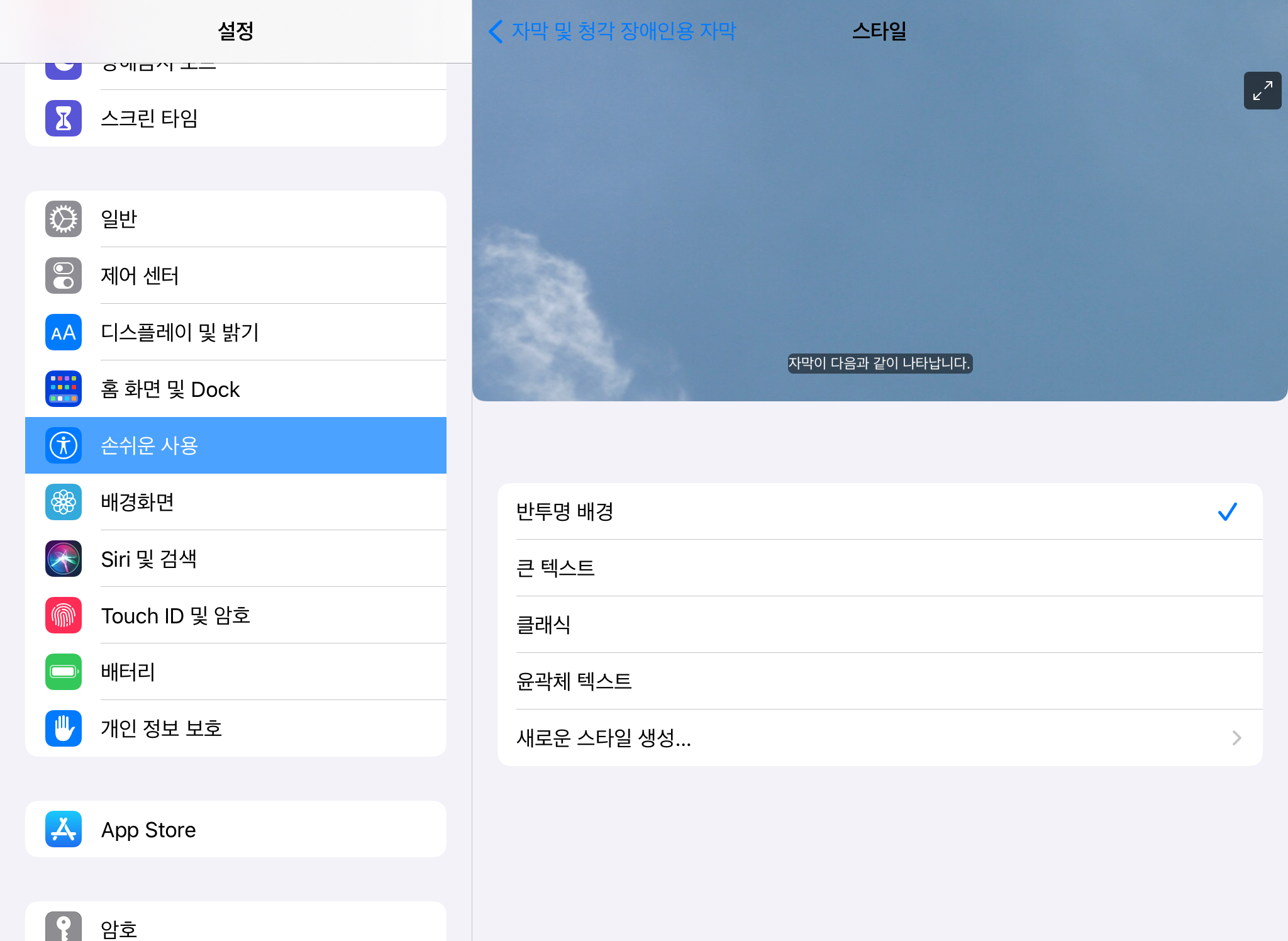1288x941 pixels.
Task: Click the 개인 정보 보호 hand icon
Action: tap(64, 728)
